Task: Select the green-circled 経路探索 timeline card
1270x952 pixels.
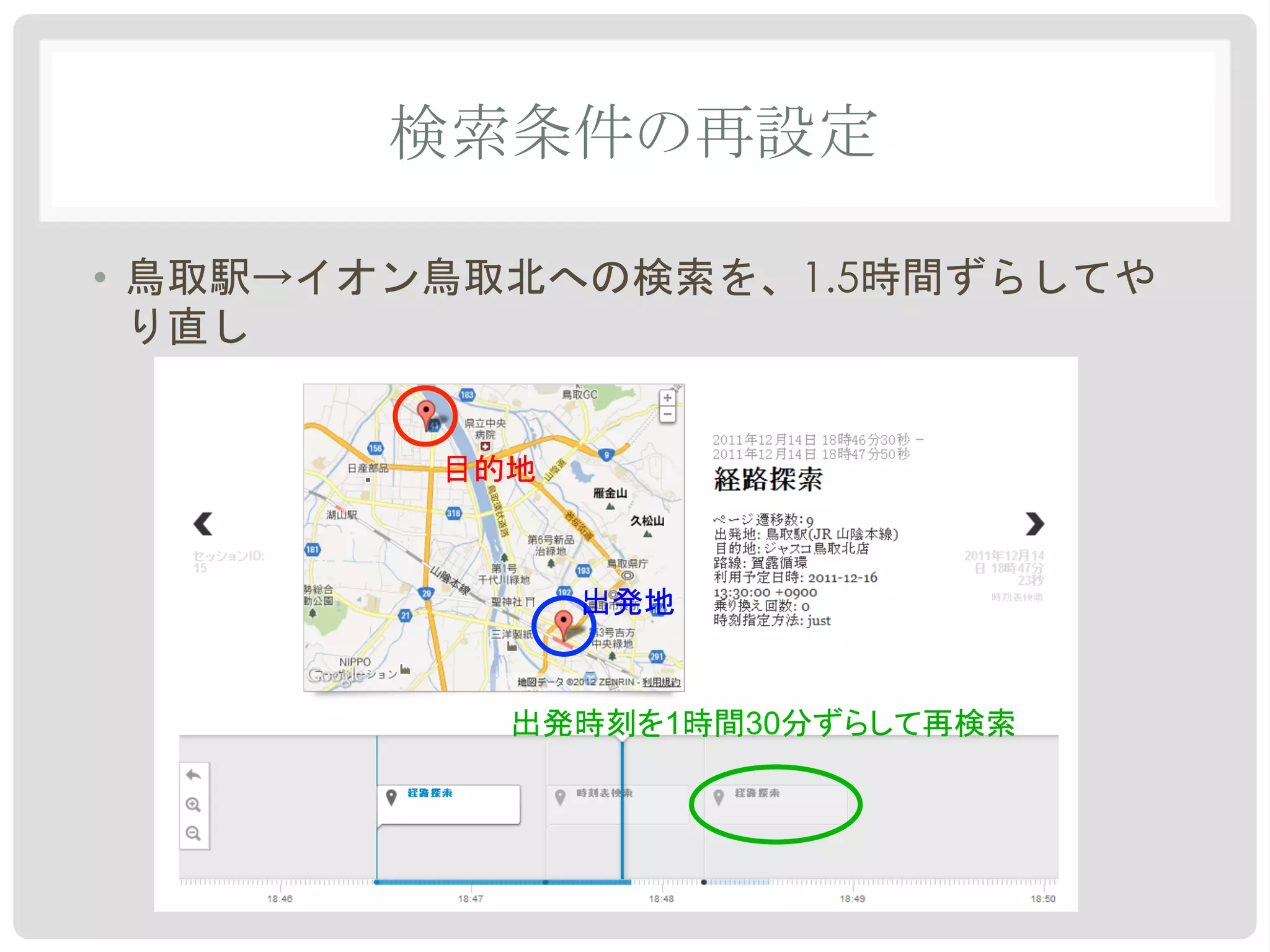Action: click(x=775, y=804)
